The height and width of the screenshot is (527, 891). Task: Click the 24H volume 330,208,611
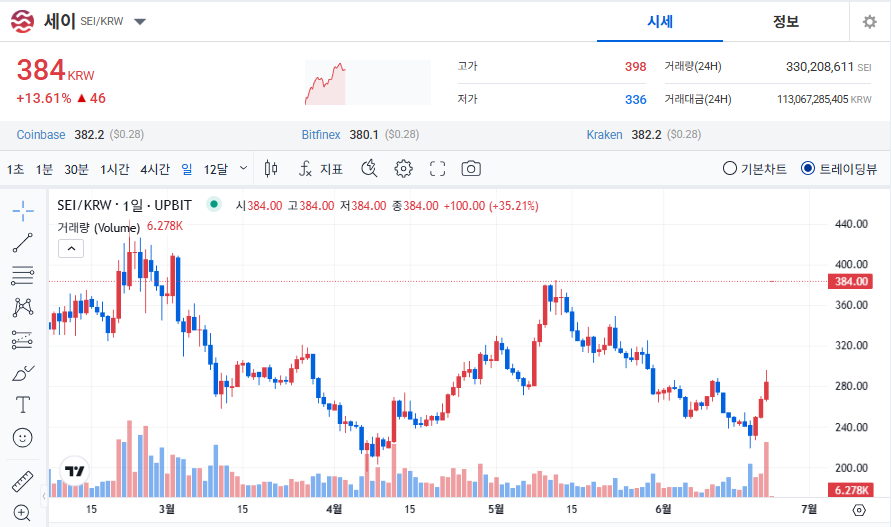[819, 67]
